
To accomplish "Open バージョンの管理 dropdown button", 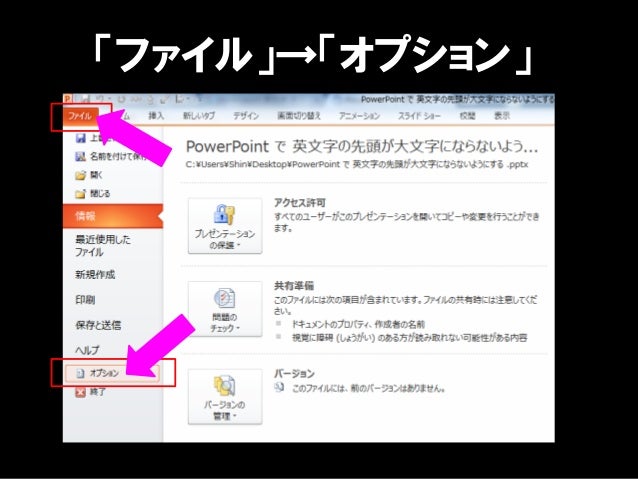I will tap(225, 397).
